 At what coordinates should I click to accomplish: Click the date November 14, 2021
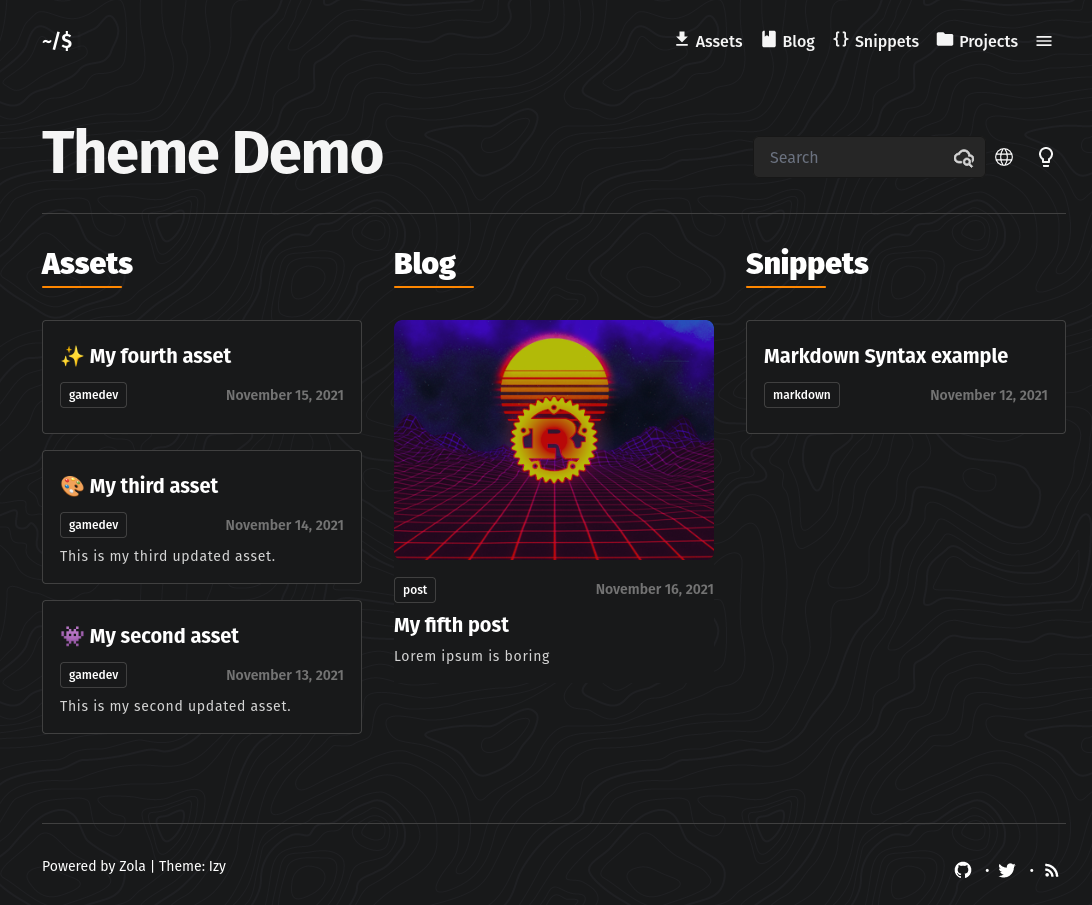point(285,525)
